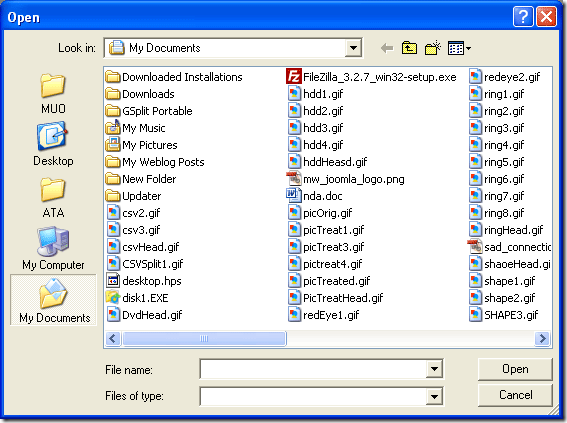Click the Help question mark button
The height and width of the screenshot is (423, 567).
pos(523,17)
